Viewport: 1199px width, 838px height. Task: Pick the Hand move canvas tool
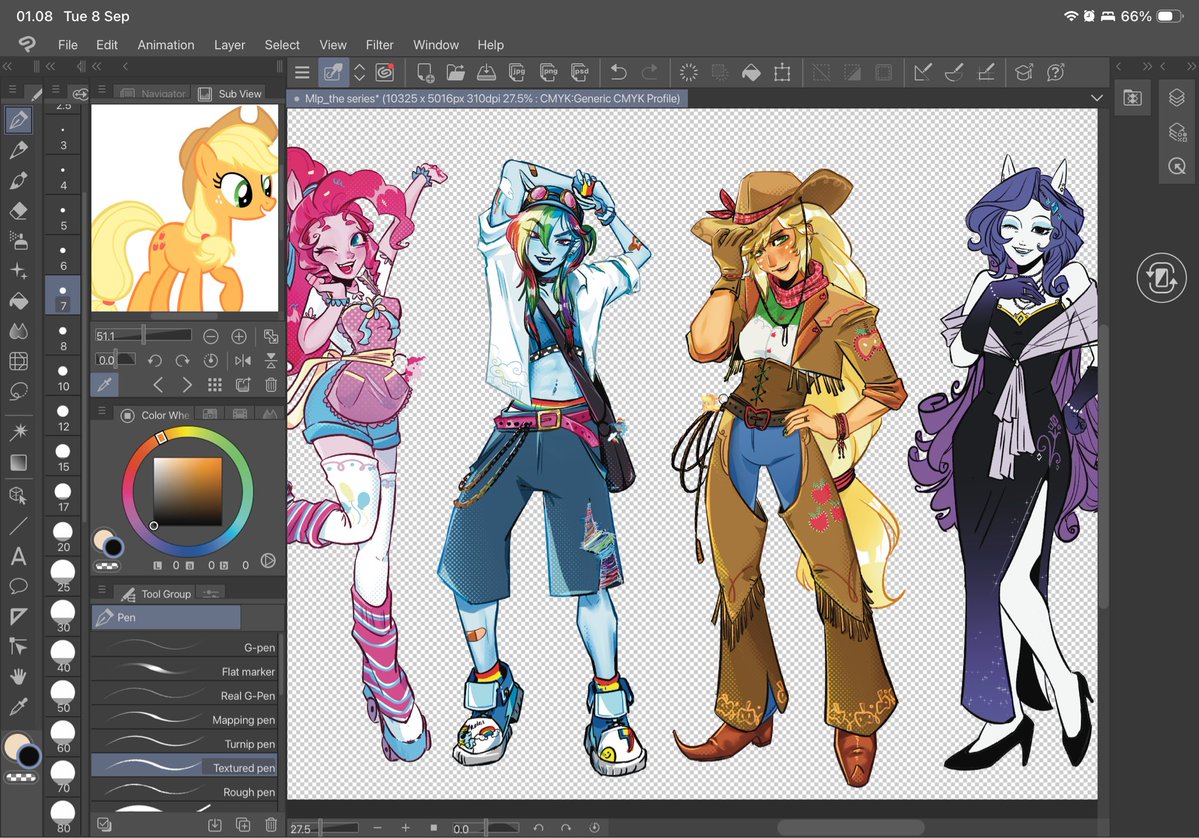pos(18,676)
